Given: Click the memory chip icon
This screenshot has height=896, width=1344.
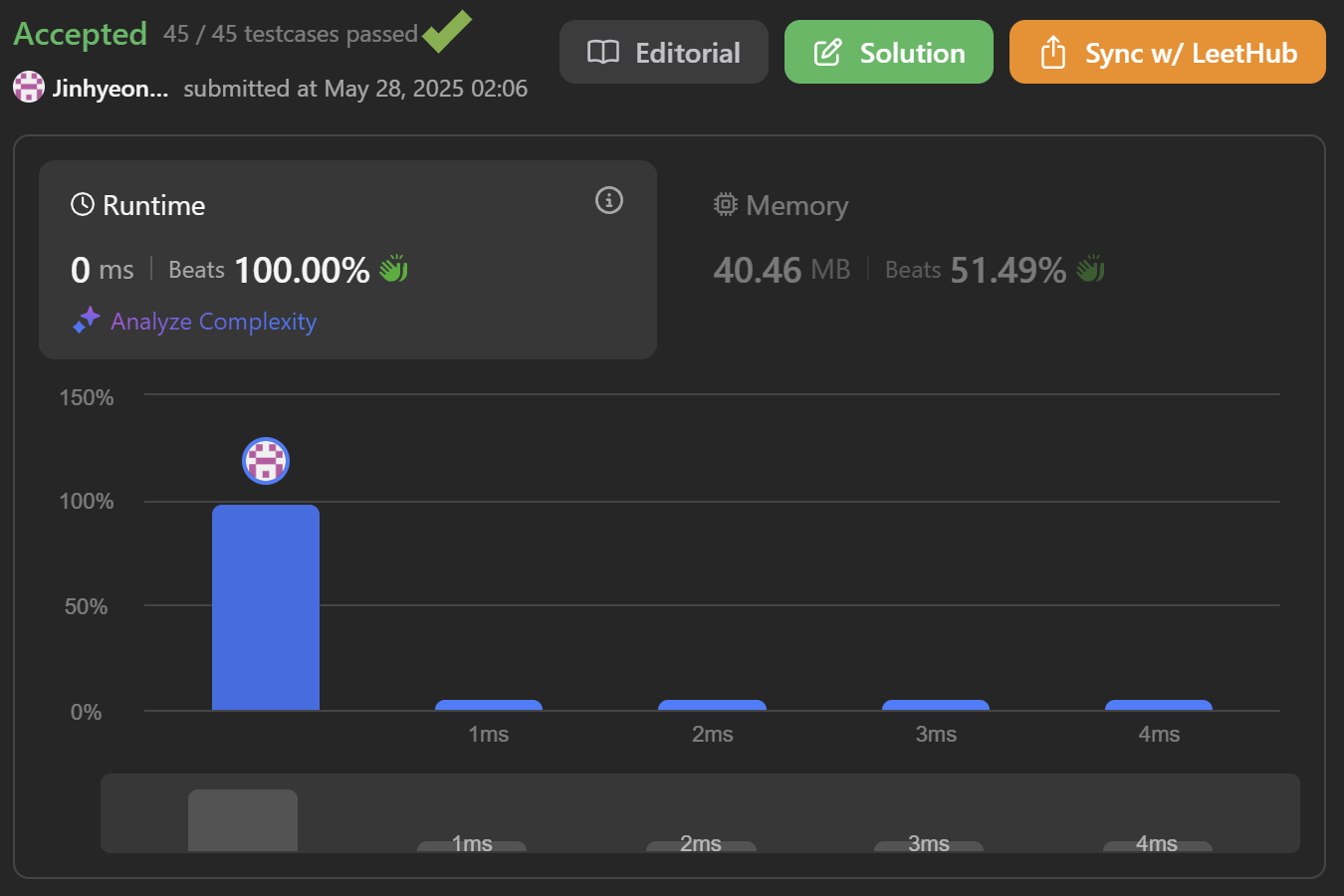Looking at the screenshot, I should (726, 205).
